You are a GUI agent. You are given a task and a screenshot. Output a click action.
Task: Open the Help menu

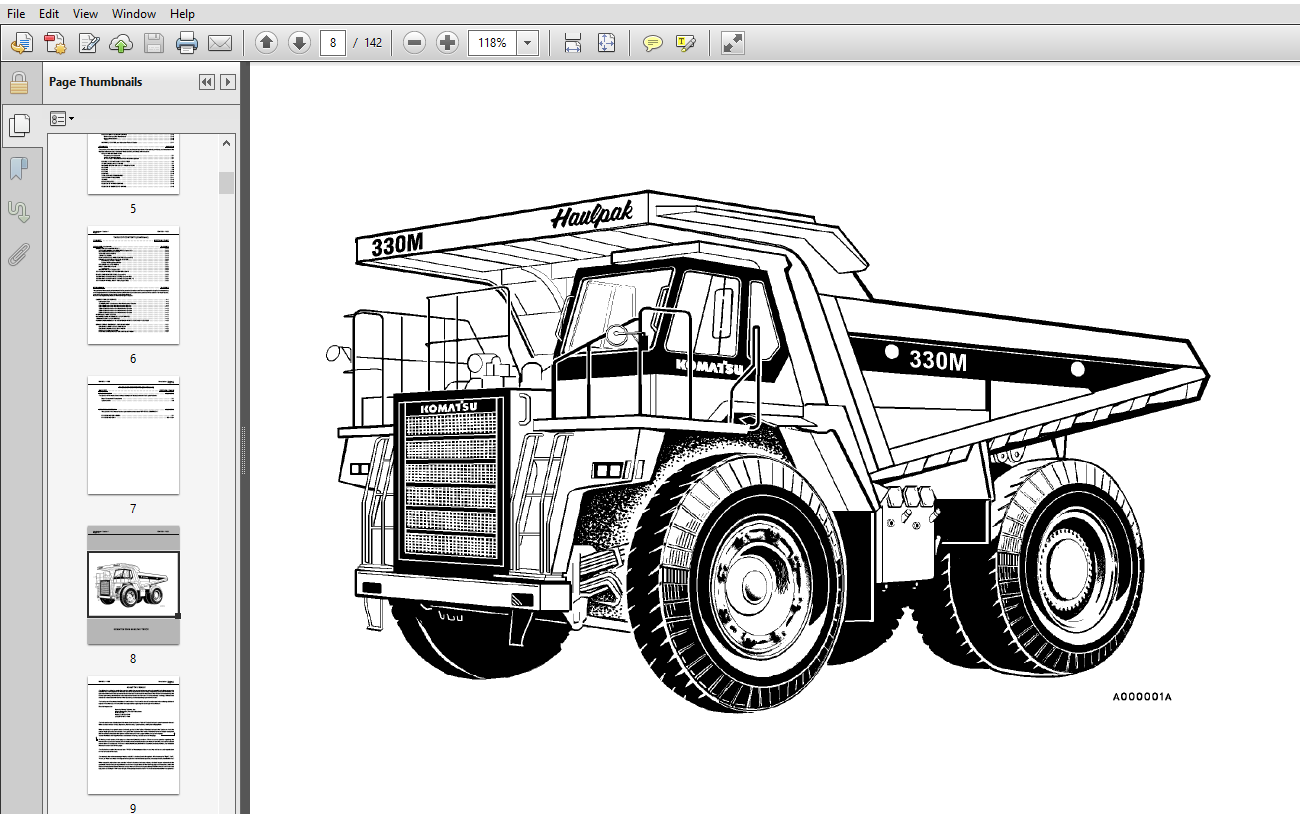point(183,14)
